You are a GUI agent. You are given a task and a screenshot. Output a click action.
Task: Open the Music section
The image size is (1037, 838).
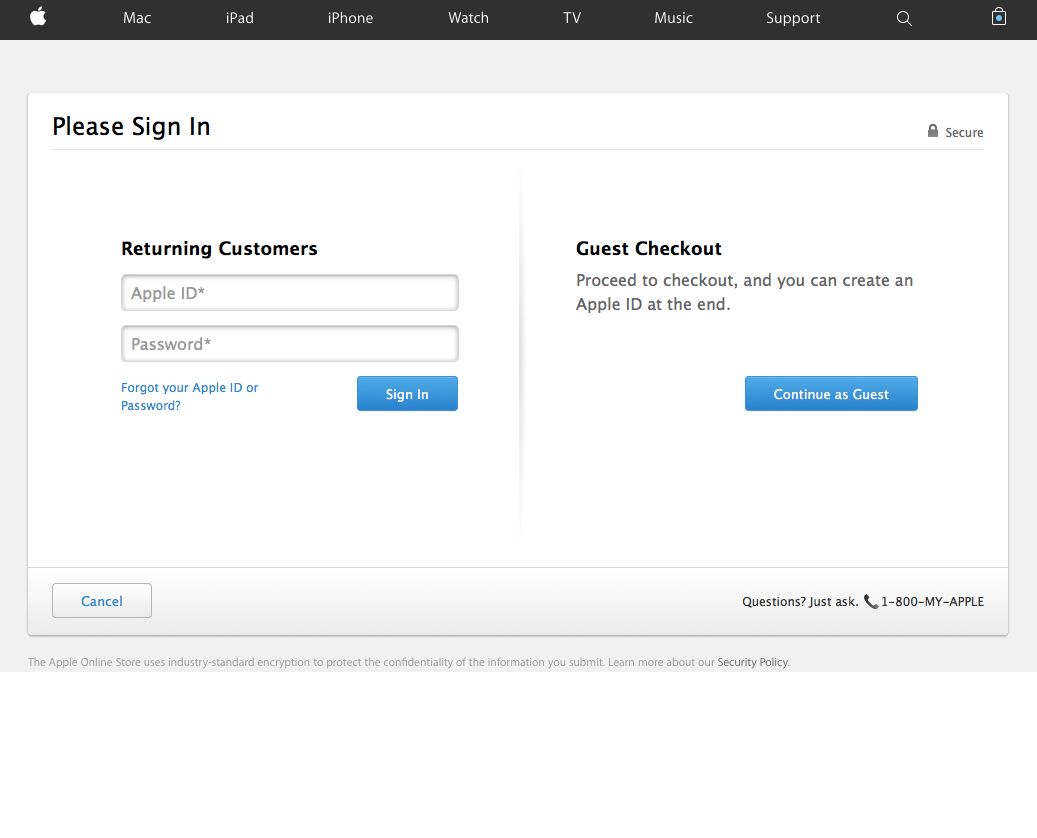pyautogui.click(x=673, y=18)
